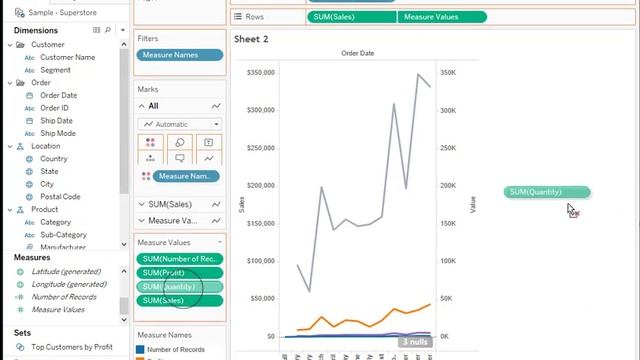
Task: Open the Size marks button
Action: [x=180, y=142]
